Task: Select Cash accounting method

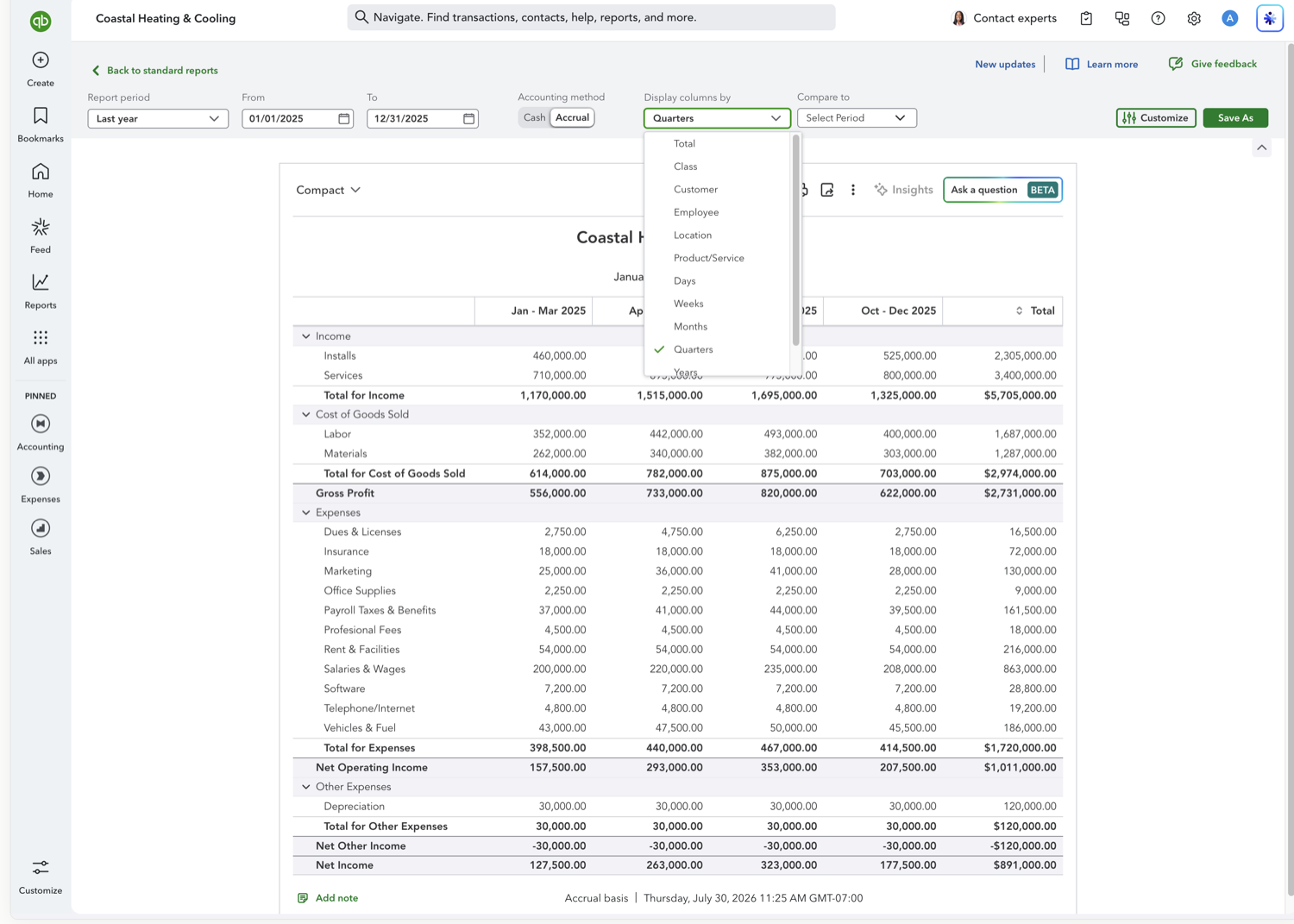Action: click(x=534, y=117)
